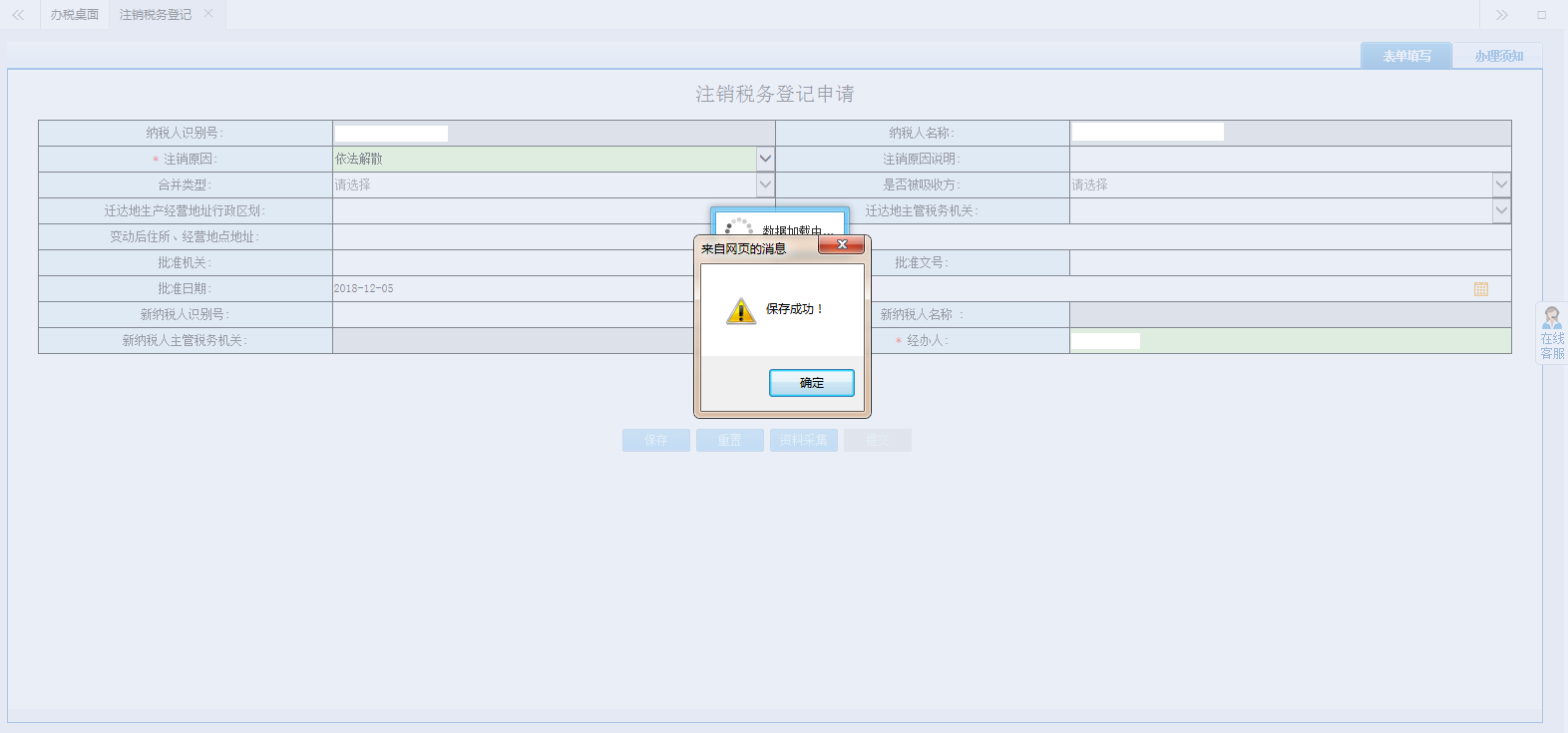Expand the 是否被吸收方 dropdown
The image size is (1568, 733).
(x=1501, y=184)
